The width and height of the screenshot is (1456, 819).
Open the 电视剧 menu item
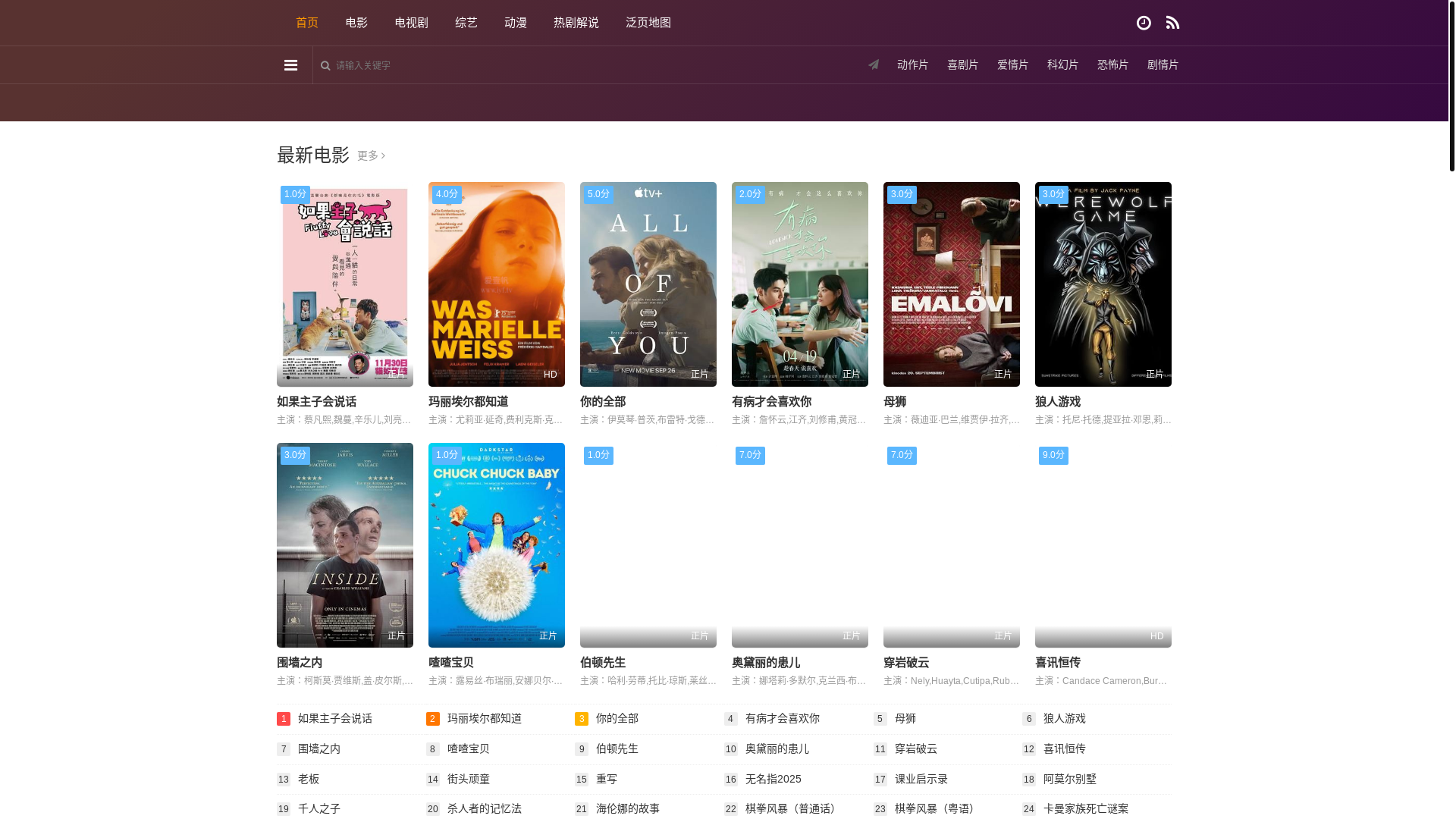coord(412,23)
